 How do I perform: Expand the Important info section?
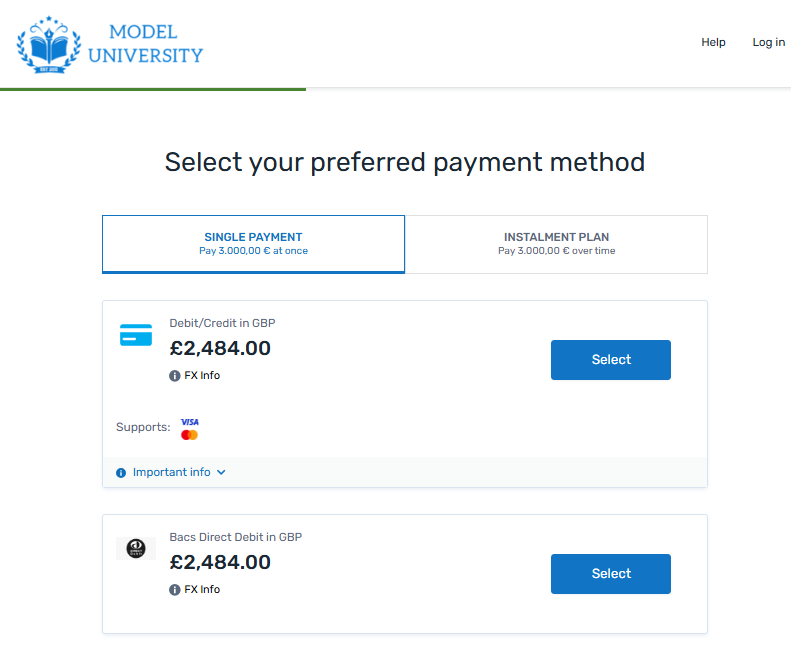coord(171,473)
